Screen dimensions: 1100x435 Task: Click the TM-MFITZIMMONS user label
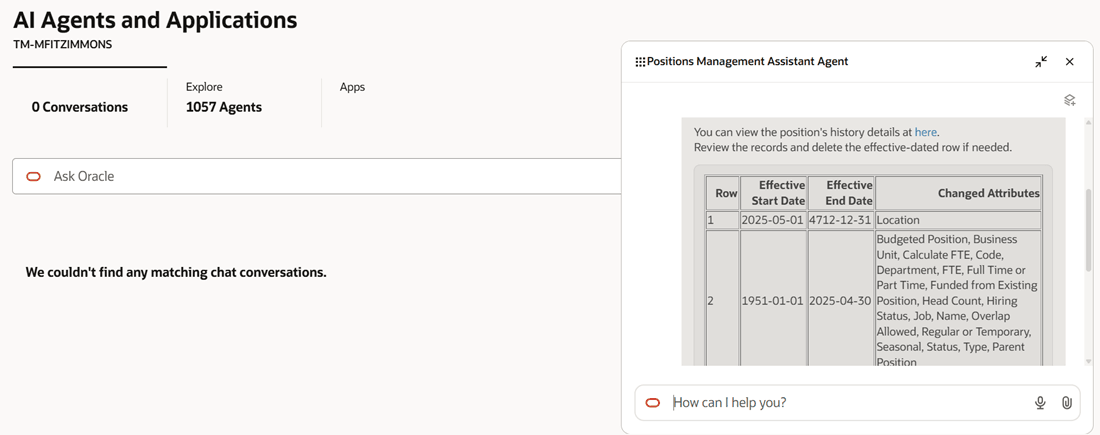click(x=62, y=44)
